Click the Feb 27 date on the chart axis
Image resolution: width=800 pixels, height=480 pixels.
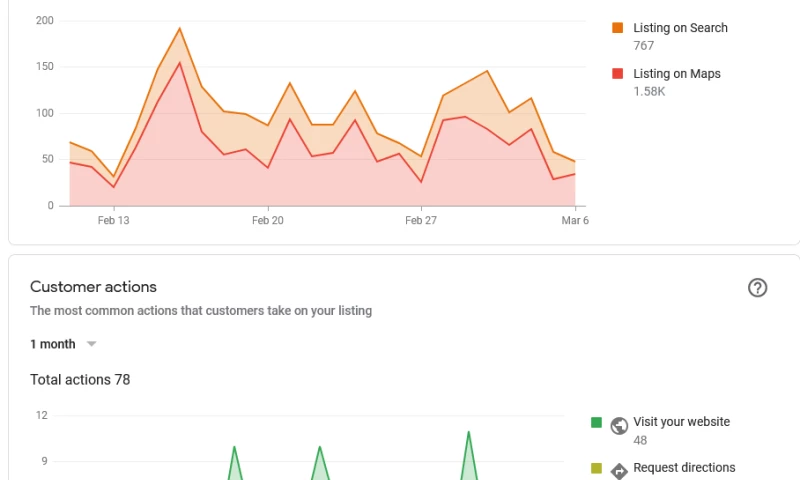(421, 221)
